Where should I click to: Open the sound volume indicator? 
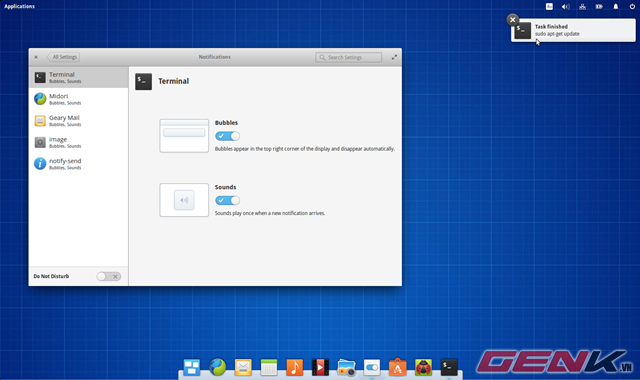coord(566,7)
